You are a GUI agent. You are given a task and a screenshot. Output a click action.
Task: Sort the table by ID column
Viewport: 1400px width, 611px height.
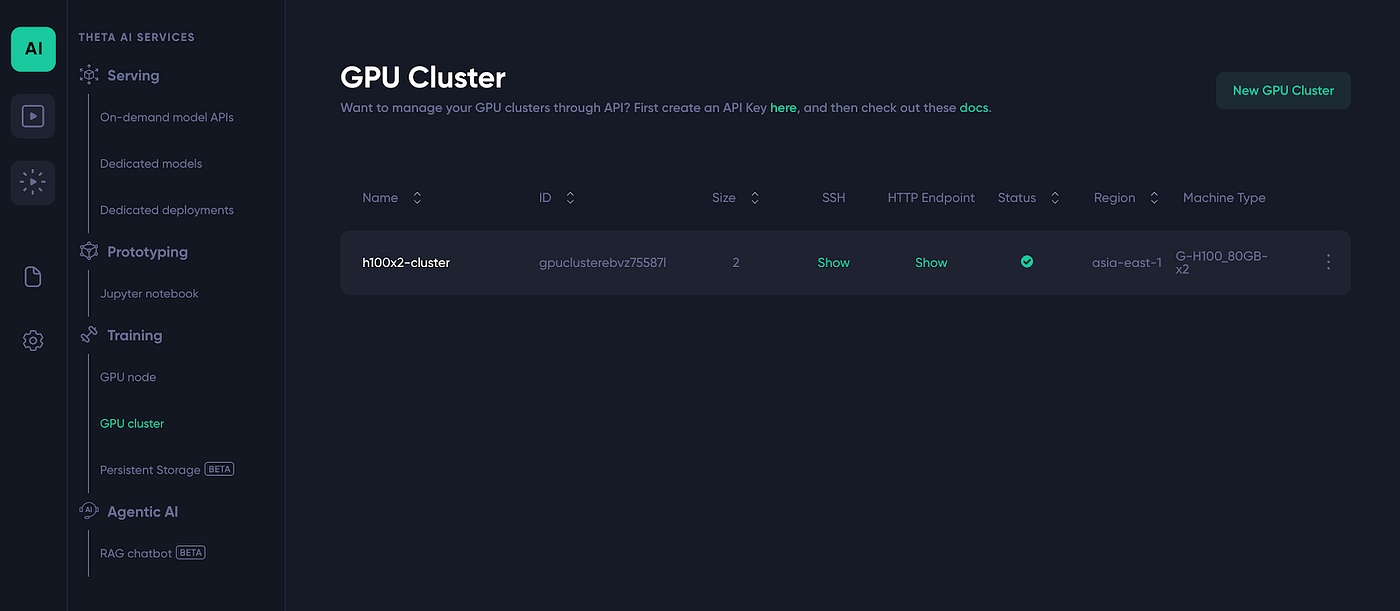click(570, 198)
